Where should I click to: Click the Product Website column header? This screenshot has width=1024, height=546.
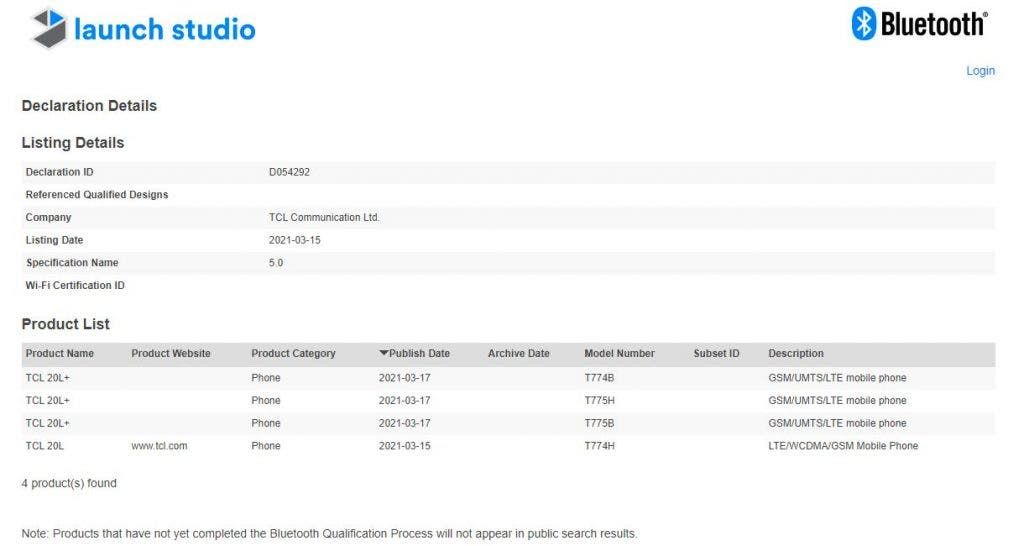pos(170,353)
